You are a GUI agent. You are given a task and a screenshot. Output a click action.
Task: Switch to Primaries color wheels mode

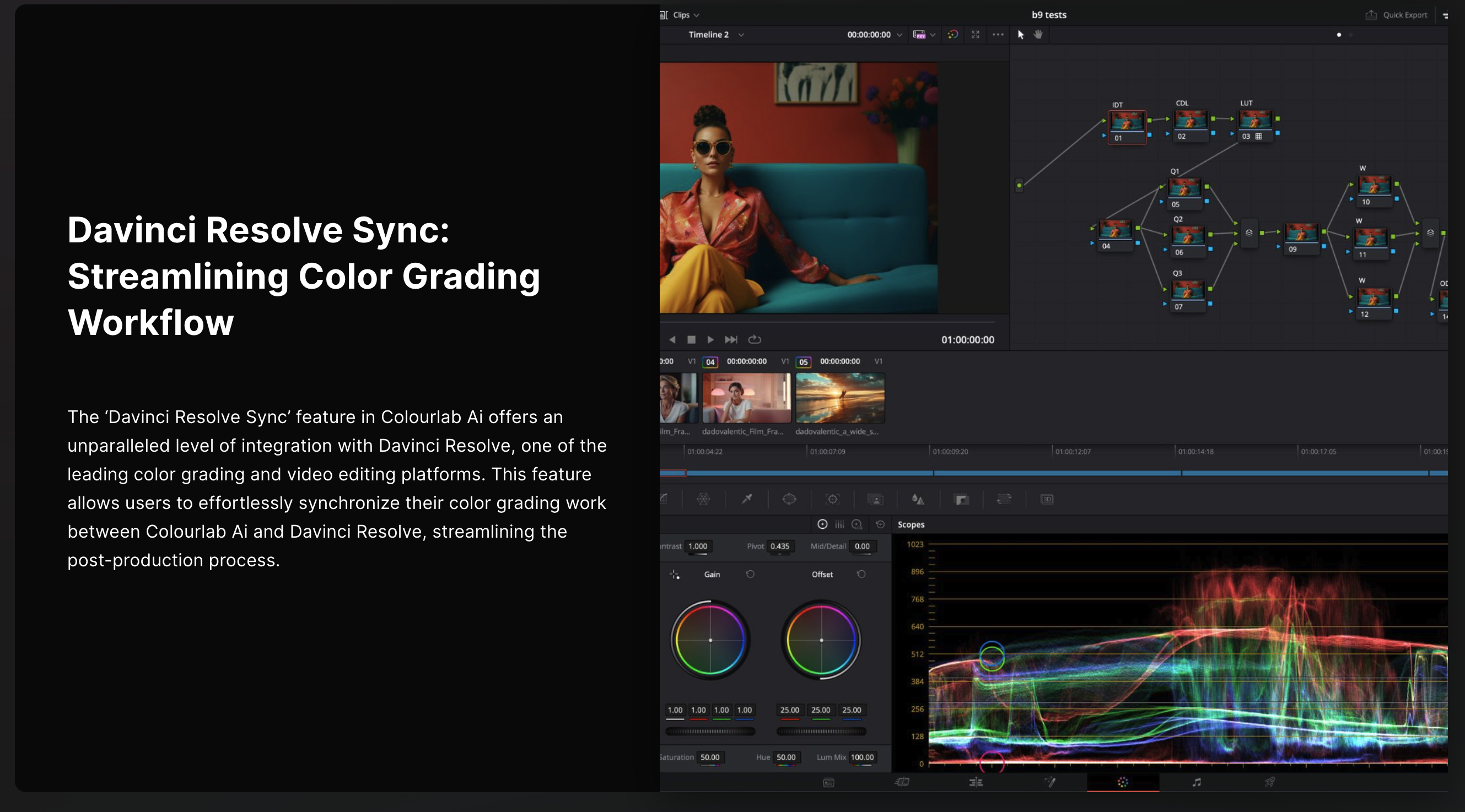(822, 524)
